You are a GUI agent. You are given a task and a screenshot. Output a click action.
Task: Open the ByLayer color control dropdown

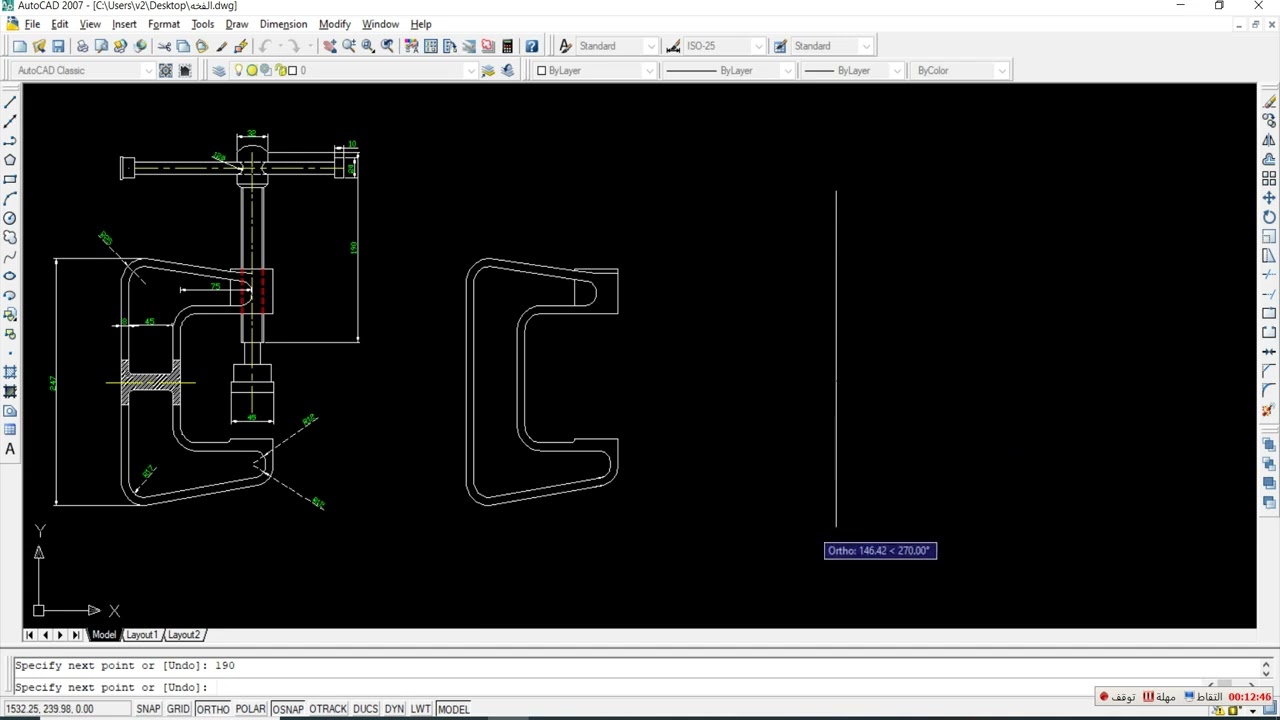click(648, 70)
